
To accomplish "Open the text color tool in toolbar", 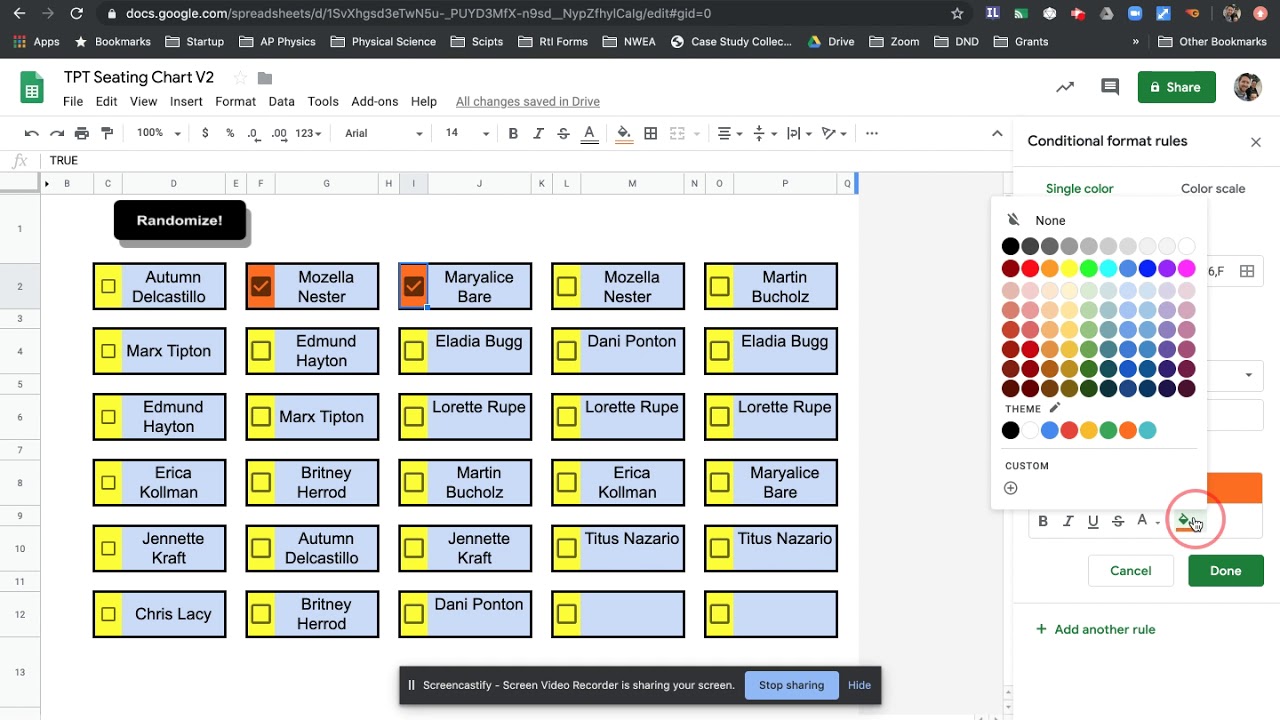I will tap(590, 133).
